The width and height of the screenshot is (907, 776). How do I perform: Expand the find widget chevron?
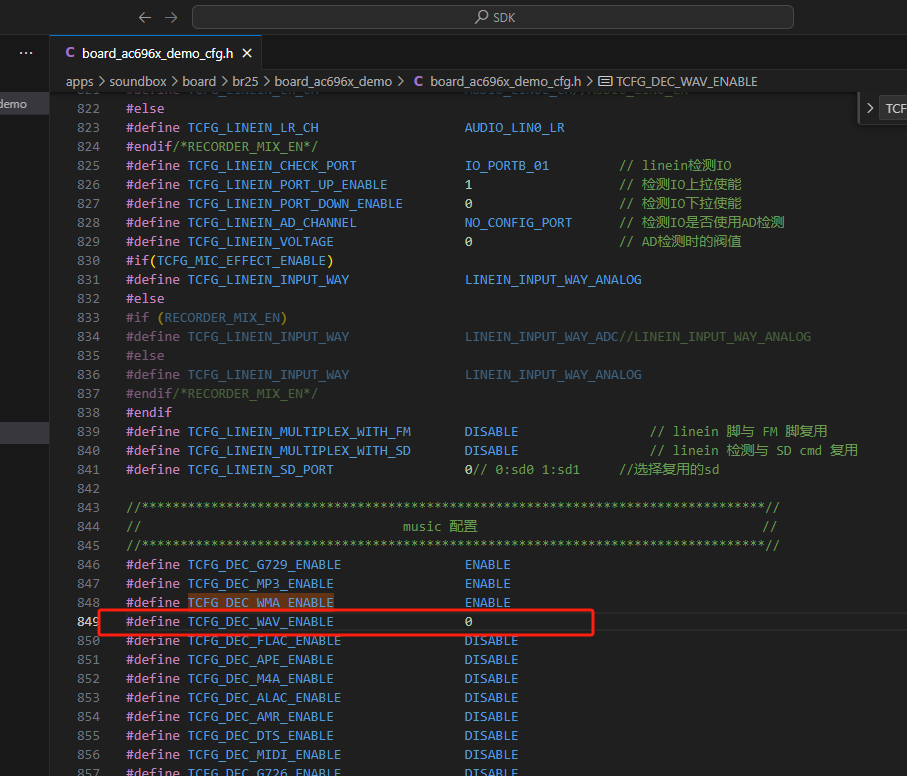869,108
